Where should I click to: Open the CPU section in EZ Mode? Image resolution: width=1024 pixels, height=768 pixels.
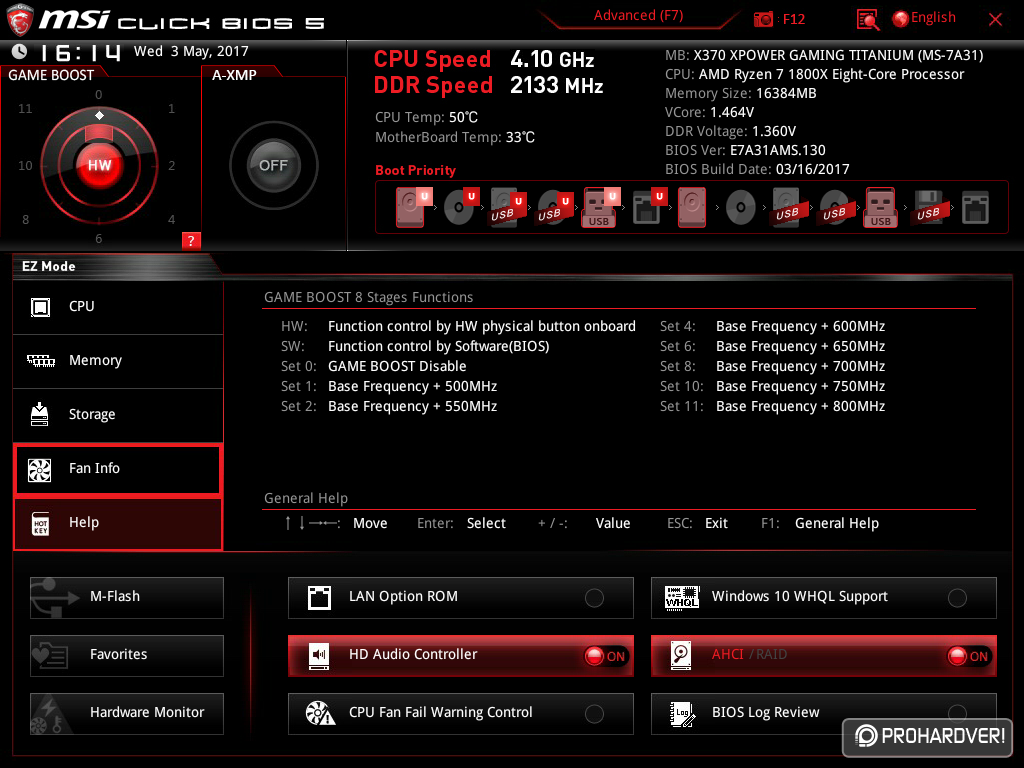118,307
